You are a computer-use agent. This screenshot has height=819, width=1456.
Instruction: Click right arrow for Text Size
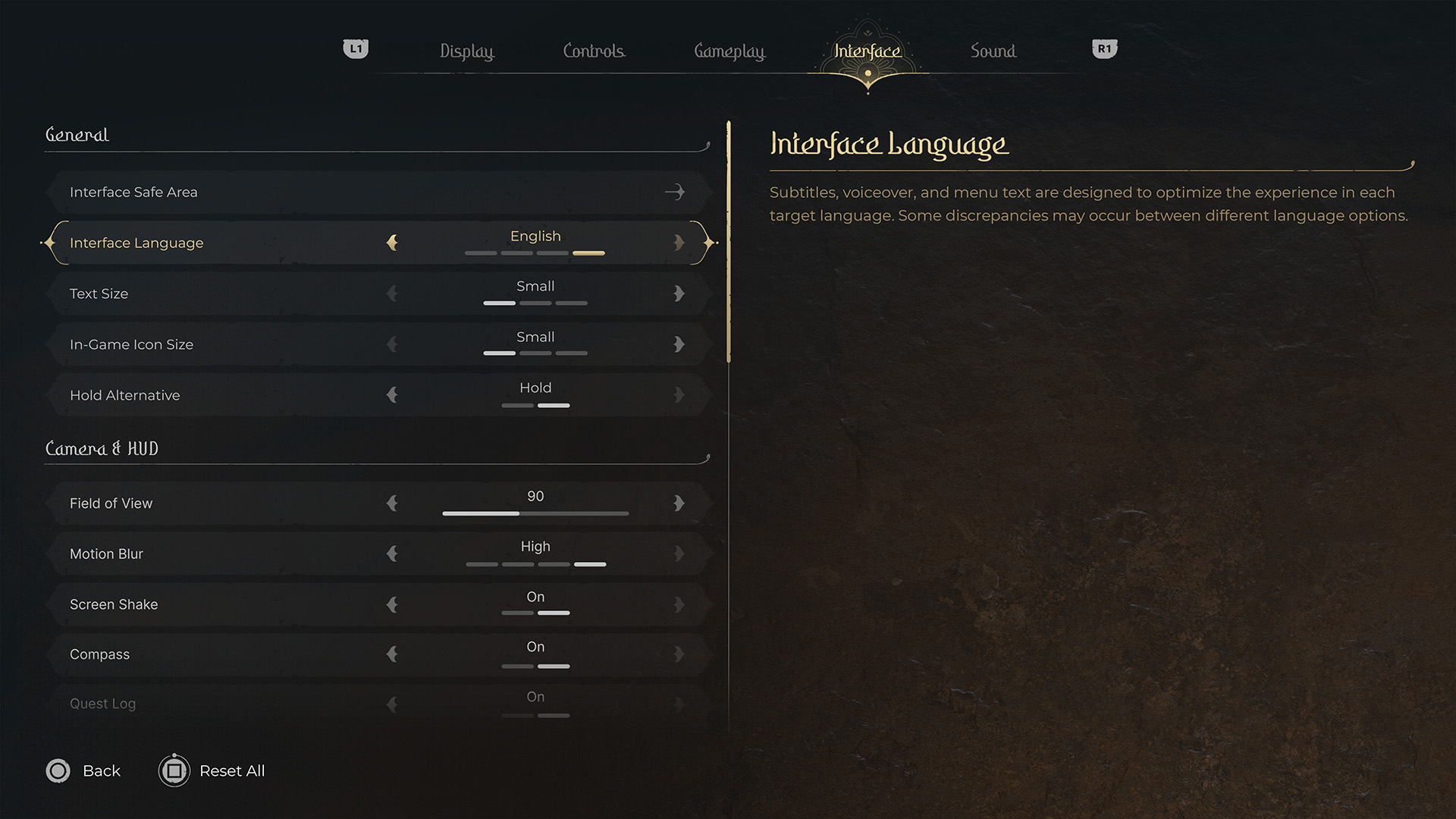[x=679, y=293]
